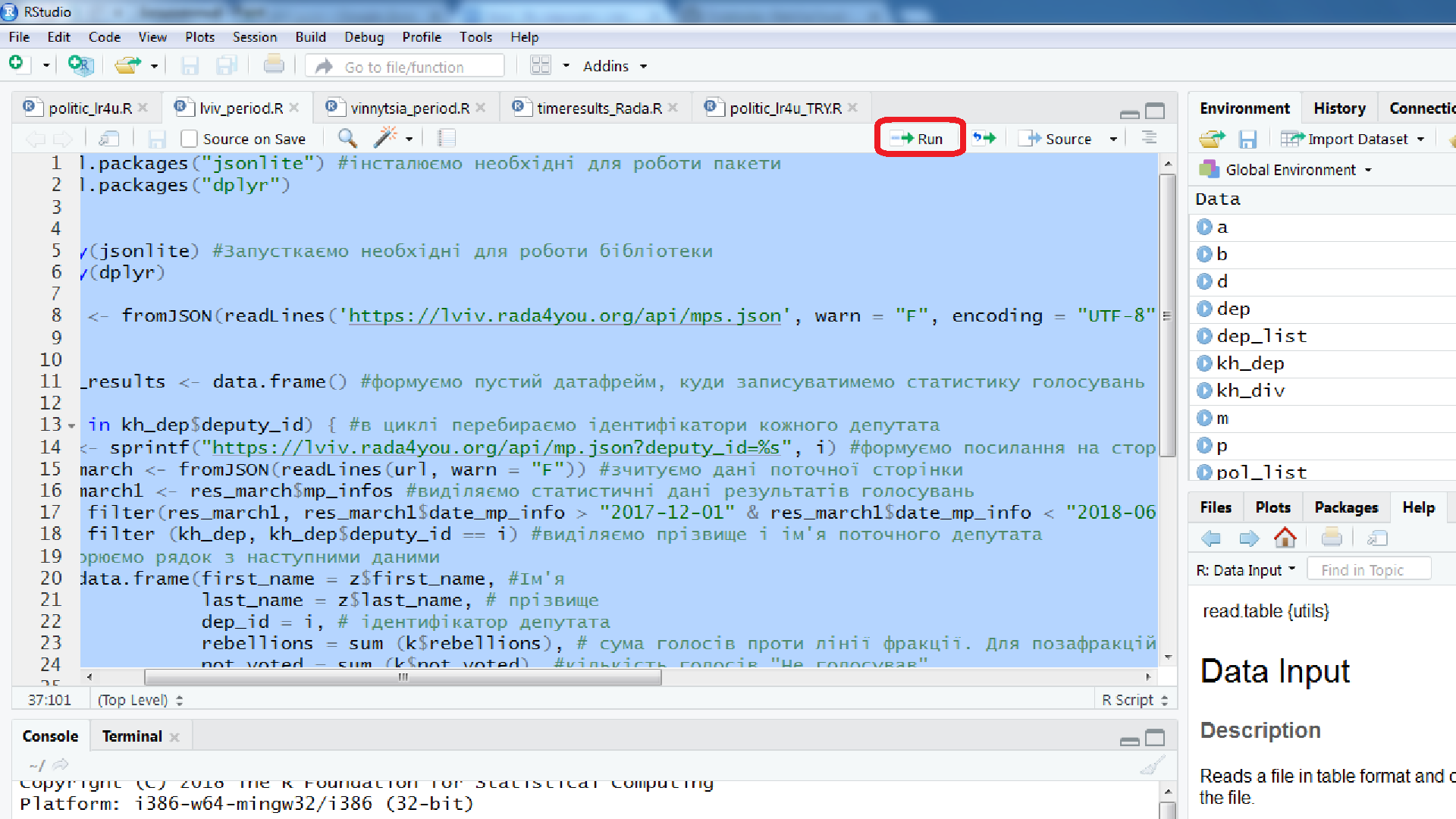Open the Global Environment dropdown
1456x819 pixels.
coord(1298,170)
